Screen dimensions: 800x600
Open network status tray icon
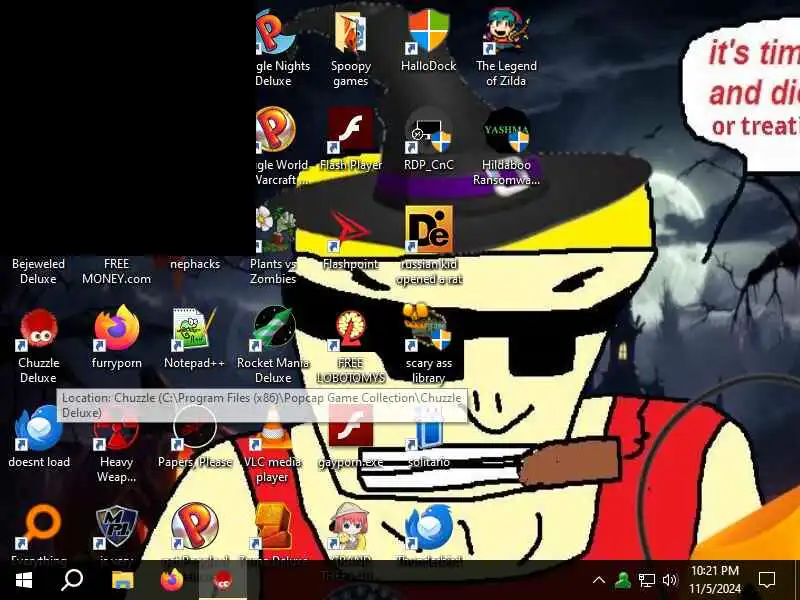[646, 580]
